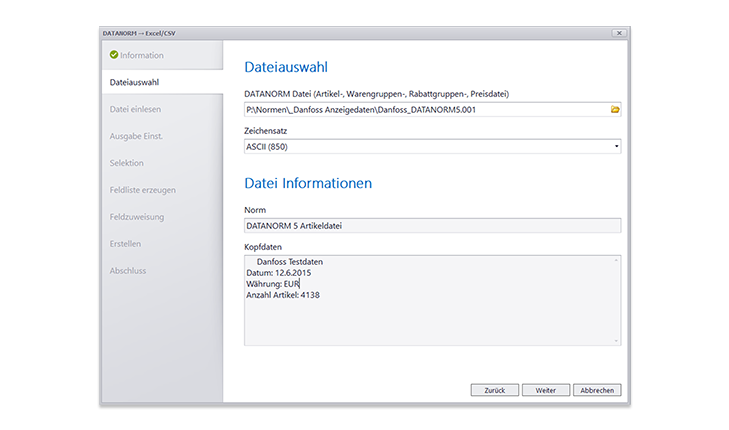
Task: Click the Dateiauswahl heading
Action: pyautogui.click(x=286, y=67)
